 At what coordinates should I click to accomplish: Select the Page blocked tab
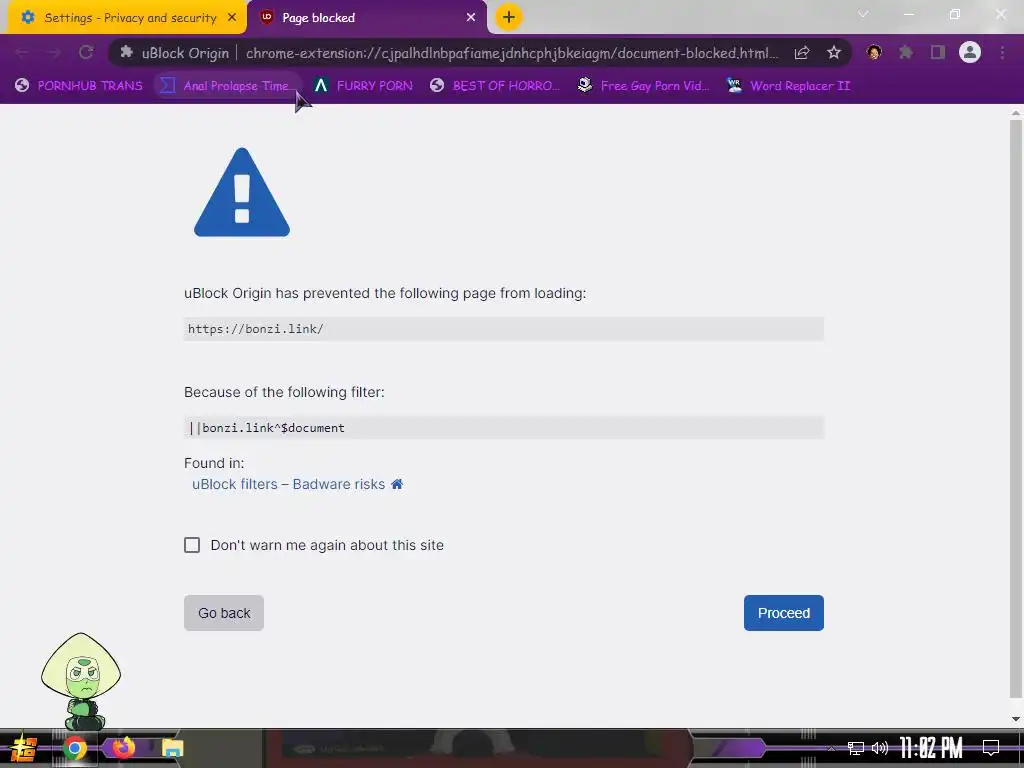[x=368, y=18]
